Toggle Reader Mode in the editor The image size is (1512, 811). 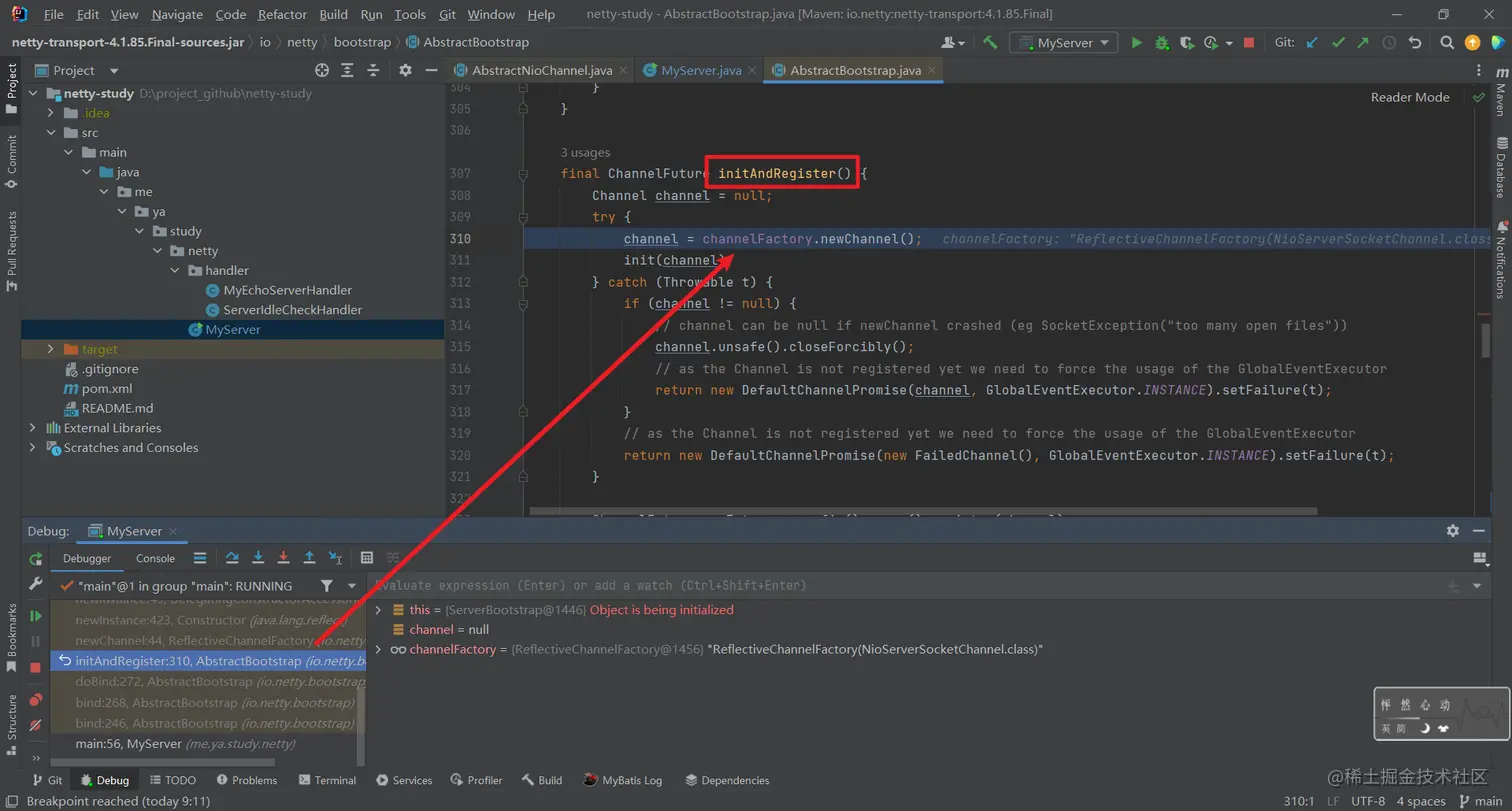[1410, 97]
